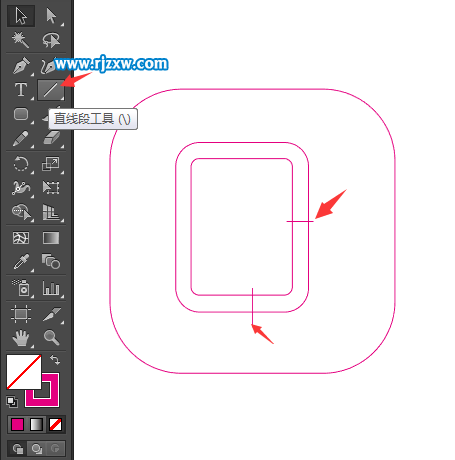Select the Pencil tool

tap(21, 138)
